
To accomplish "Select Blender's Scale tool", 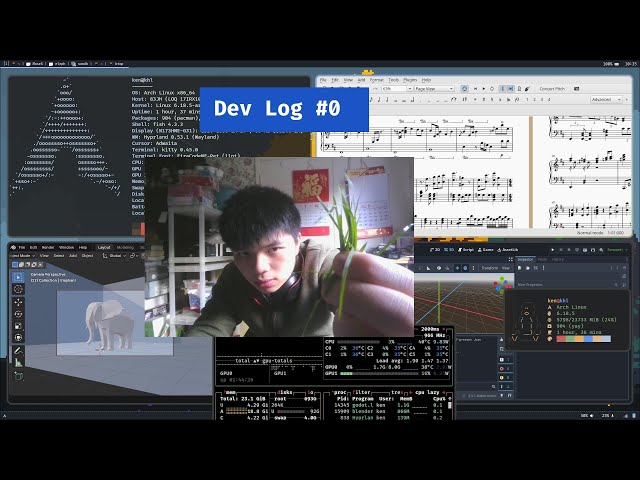I will point(18,326).
